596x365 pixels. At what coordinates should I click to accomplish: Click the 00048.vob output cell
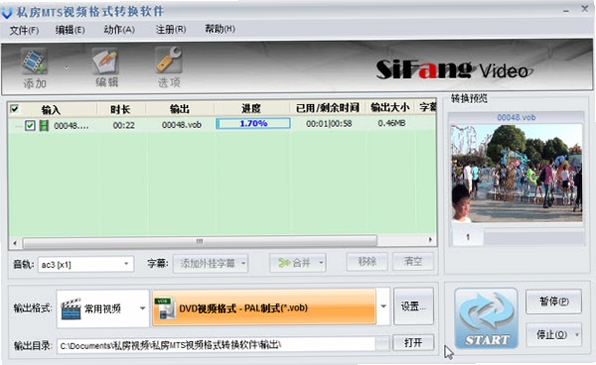pos(182,125)
